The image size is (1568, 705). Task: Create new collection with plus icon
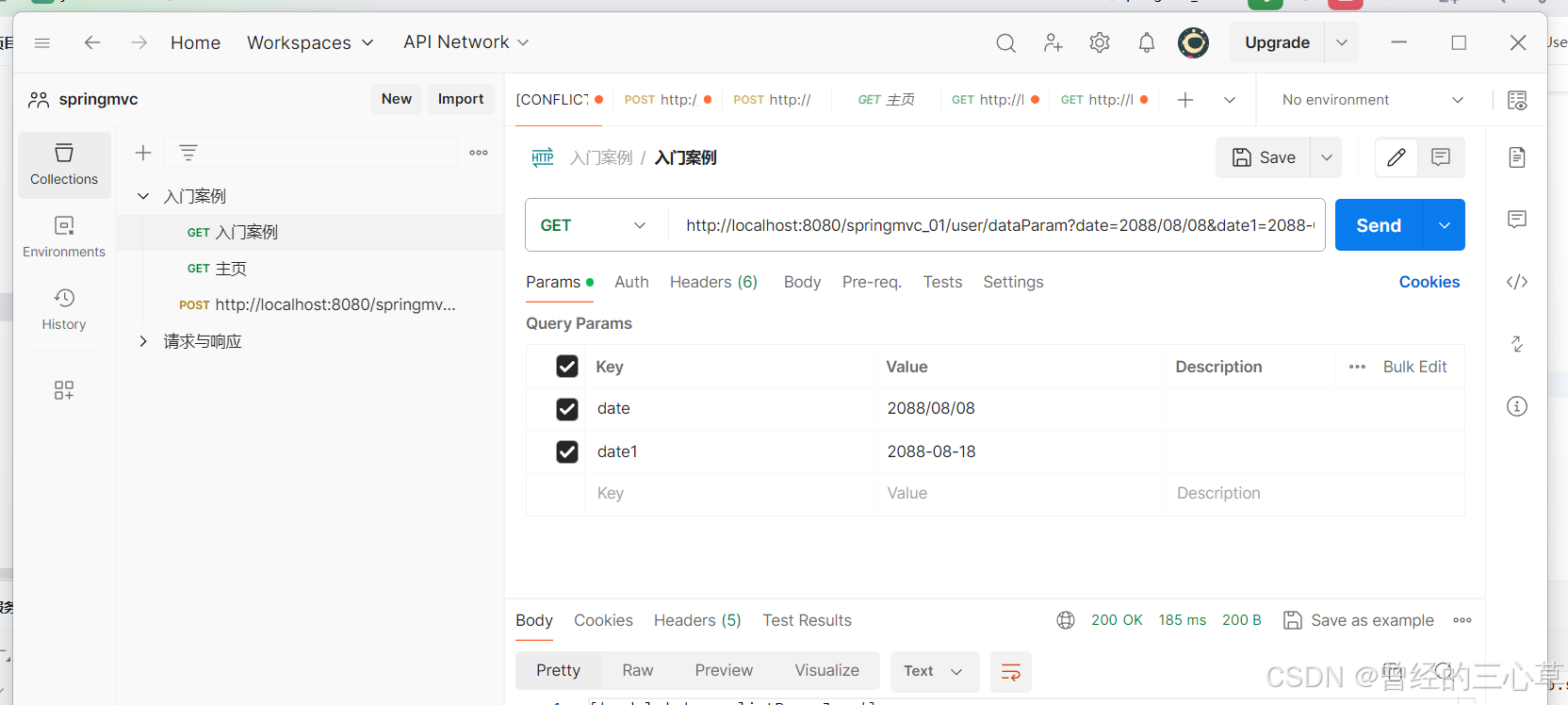click(x=143, y=153)
